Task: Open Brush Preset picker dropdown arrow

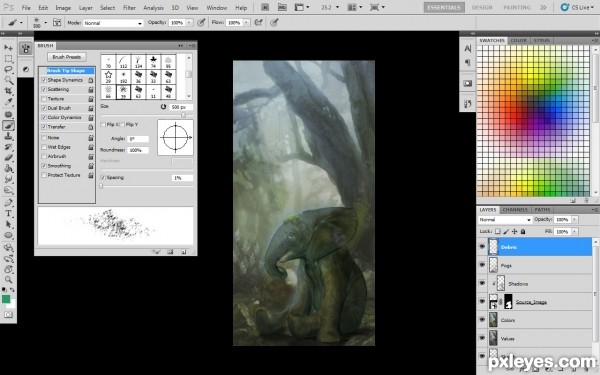Action: 46,23
